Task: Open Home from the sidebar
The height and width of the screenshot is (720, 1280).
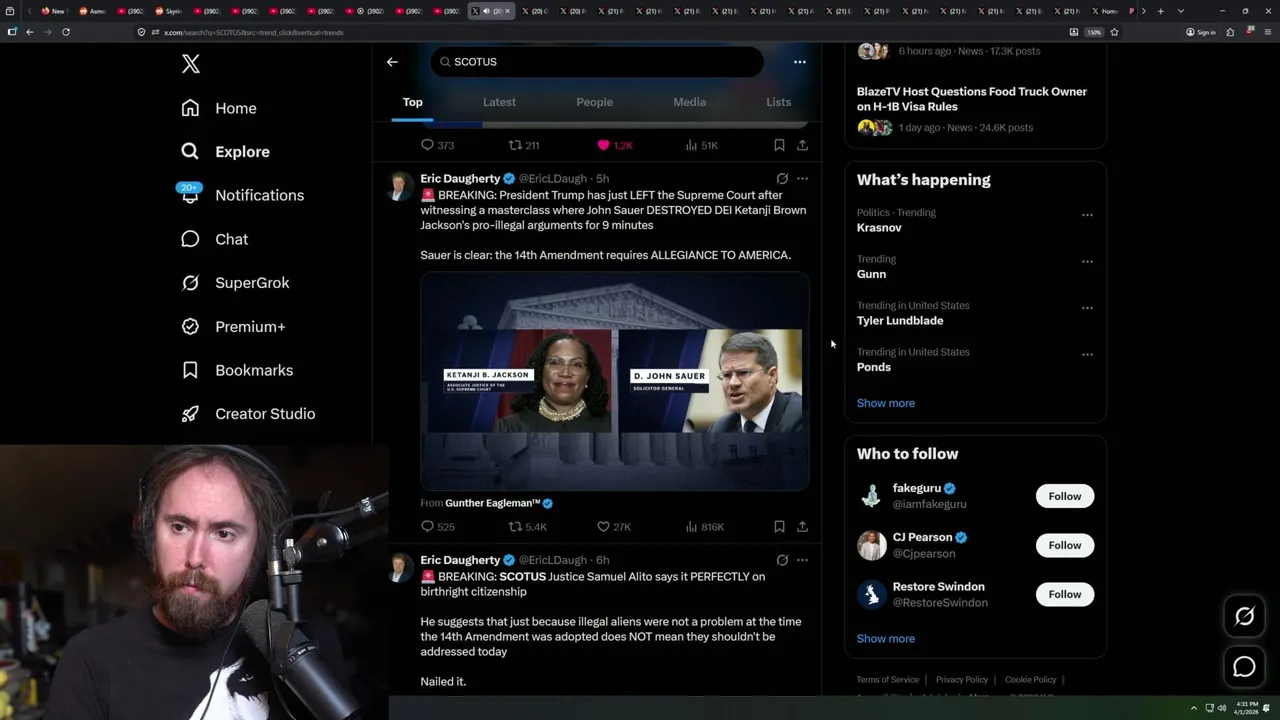Action: (219, 108)
